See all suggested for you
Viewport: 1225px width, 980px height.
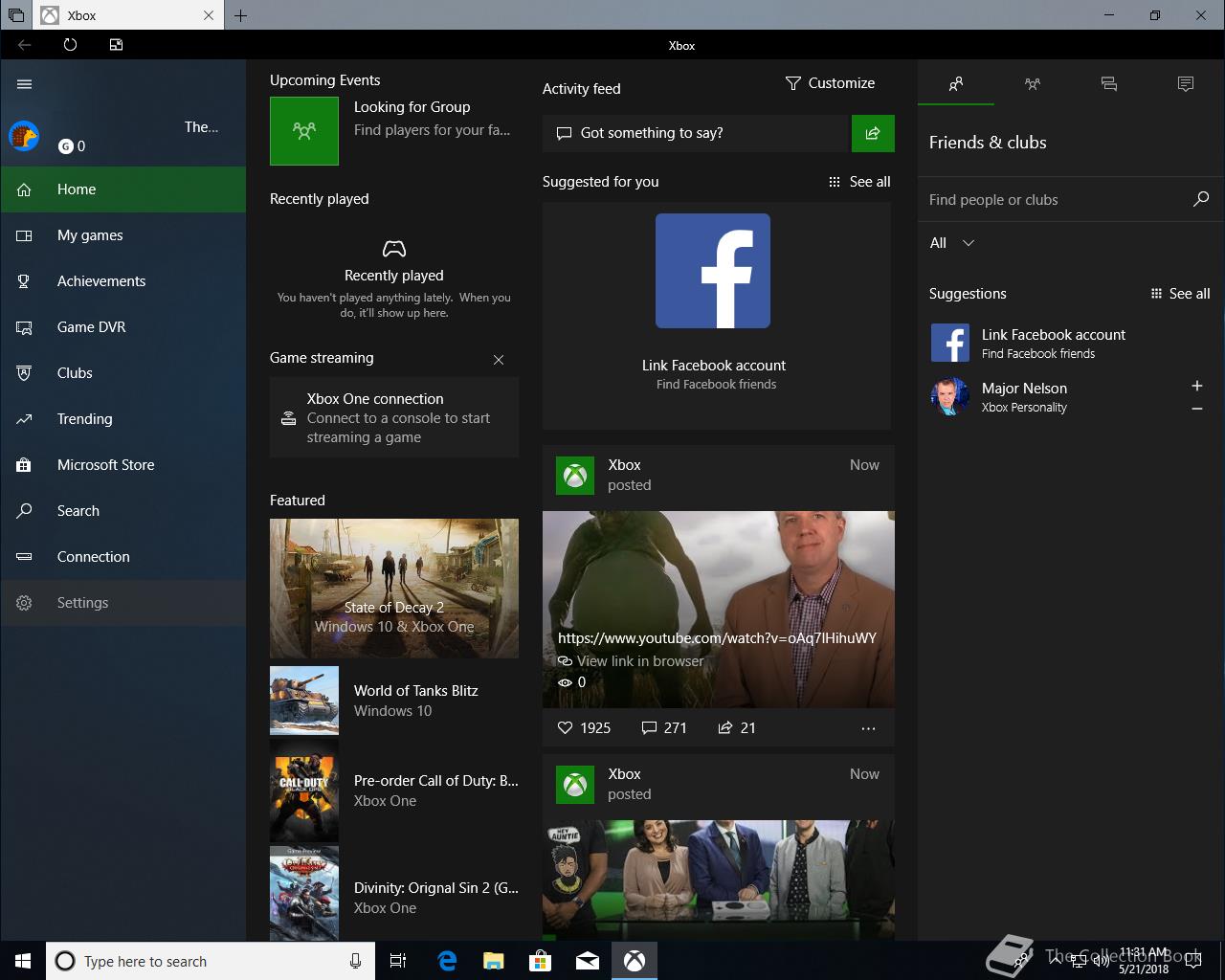click(859, 182)
